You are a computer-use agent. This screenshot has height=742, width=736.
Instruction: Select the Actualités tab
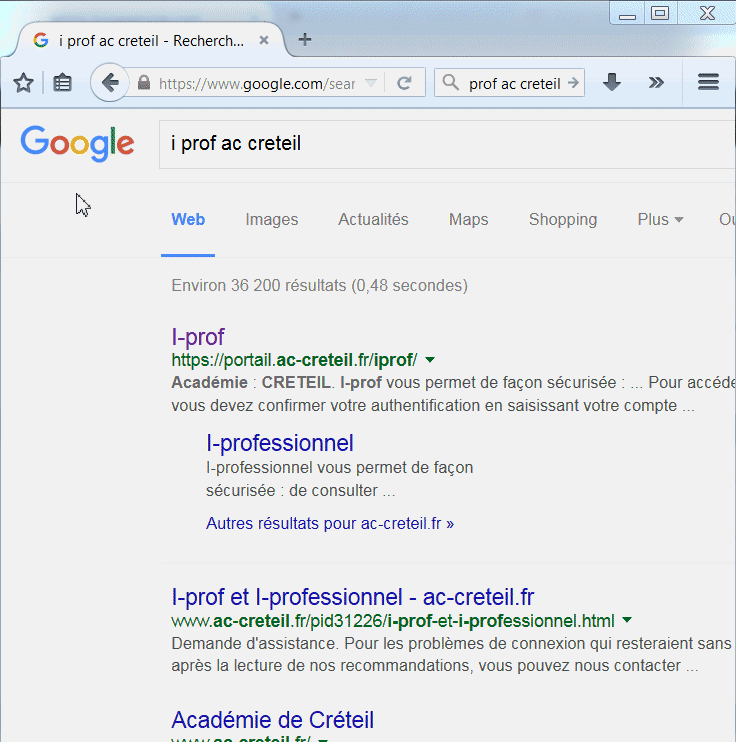pos(373,220)
